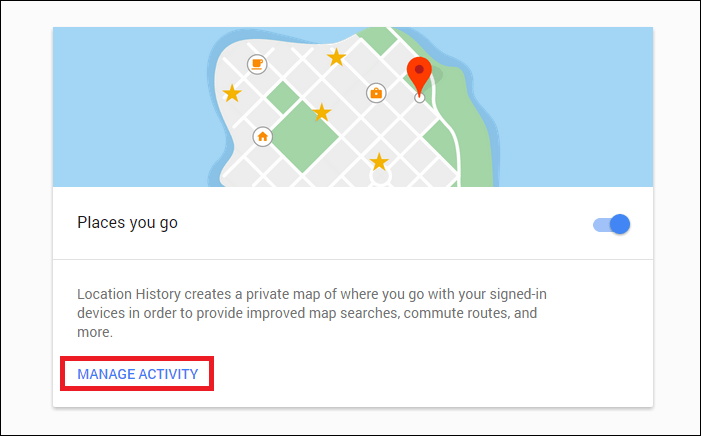The image size is (701, 436).
Task: Click the Places you go heading
Action: (x=127, y=223)
